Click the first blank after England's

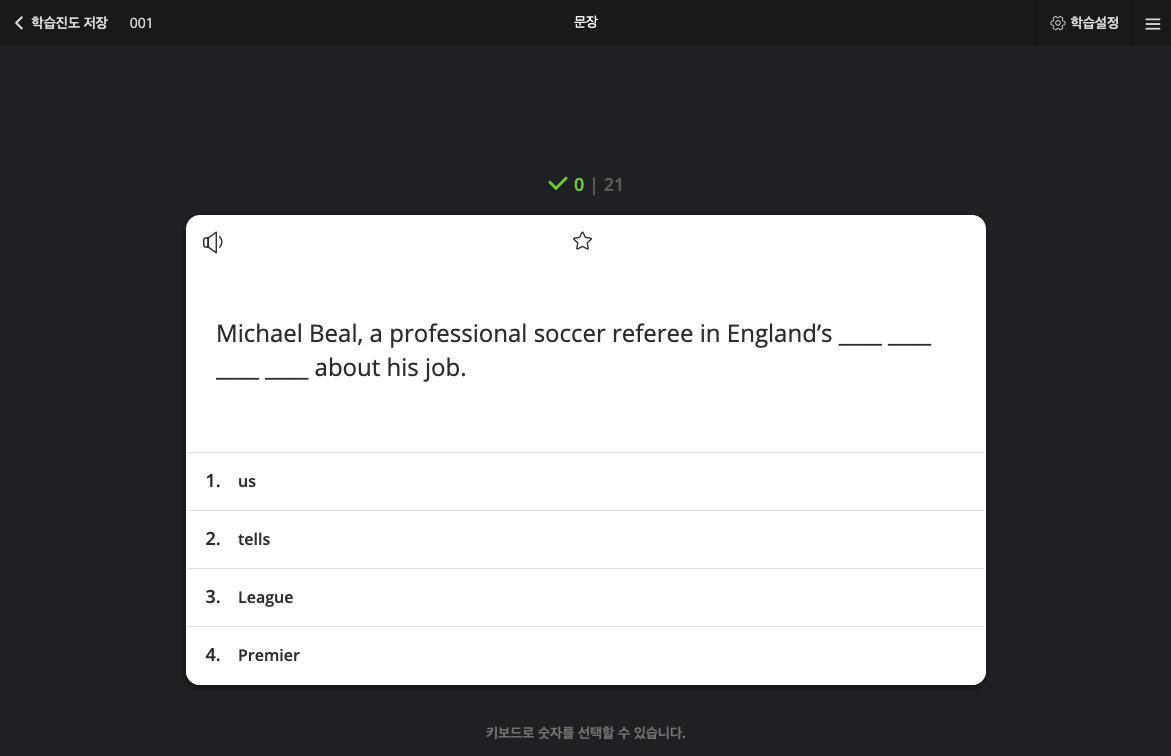[x=860, y=342]
